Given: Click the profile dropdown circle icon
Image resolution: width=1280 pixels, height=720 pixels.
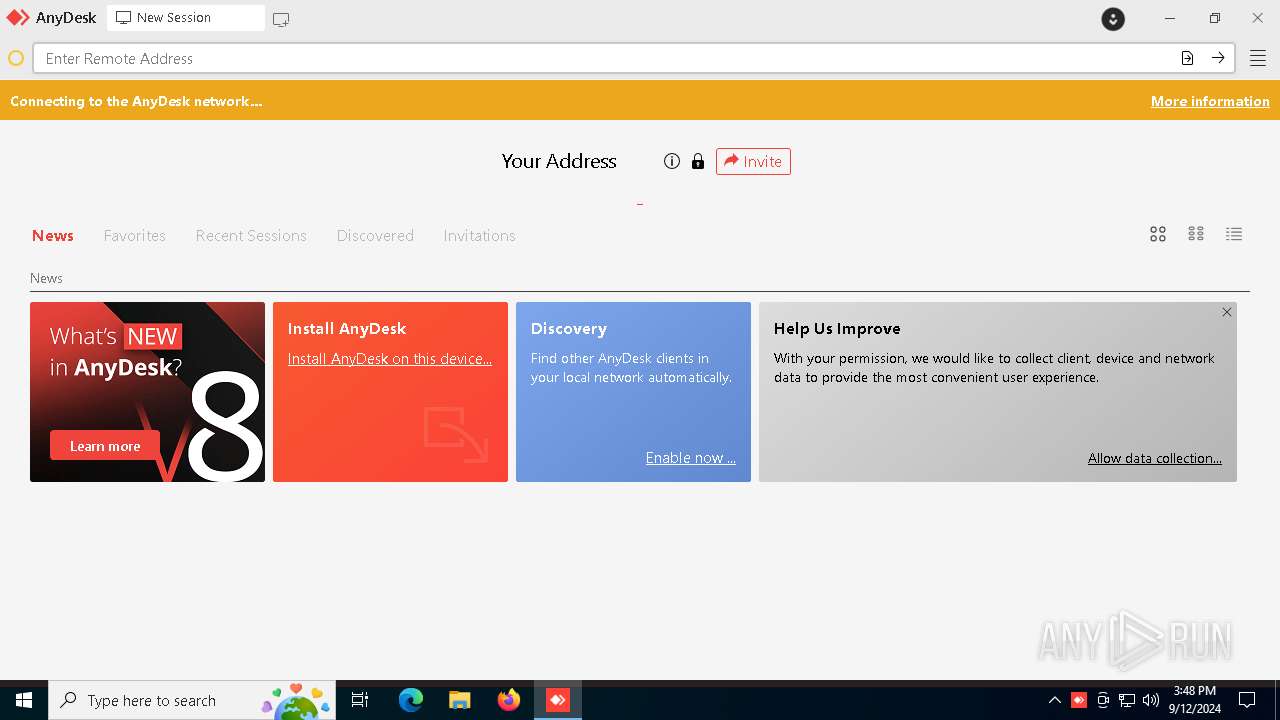Looking at the screenshot, I should pos(1113,19).
